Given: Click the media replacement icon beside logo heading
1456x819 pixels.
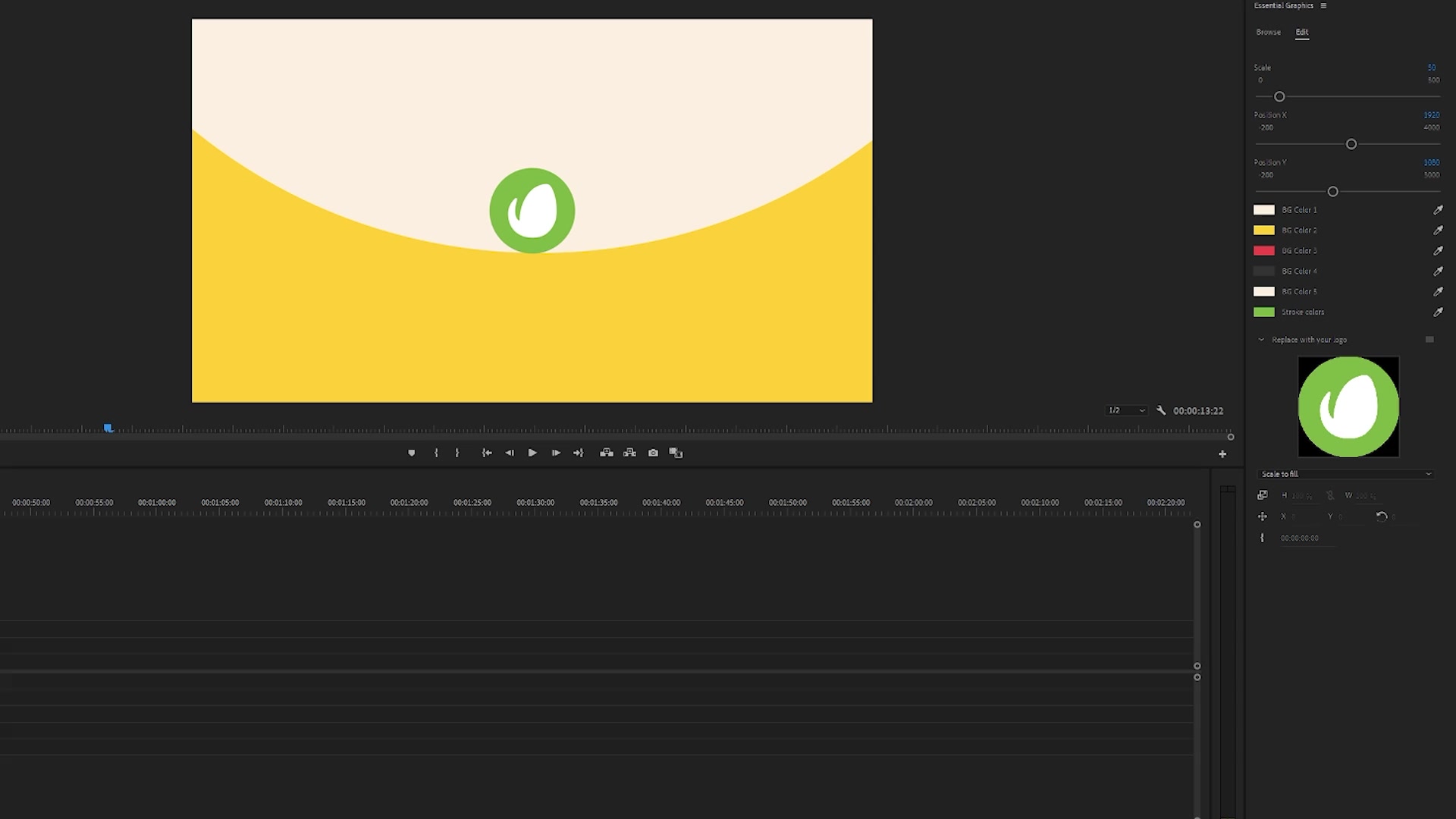Looking at the screenshot, I should (1429, 340).
